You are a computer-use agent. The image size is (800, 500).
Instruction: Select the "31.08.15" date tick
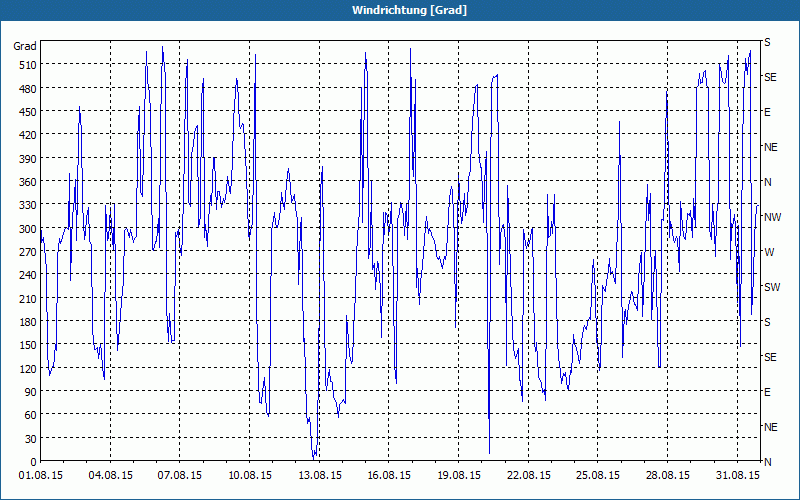[x=737, y=475]
